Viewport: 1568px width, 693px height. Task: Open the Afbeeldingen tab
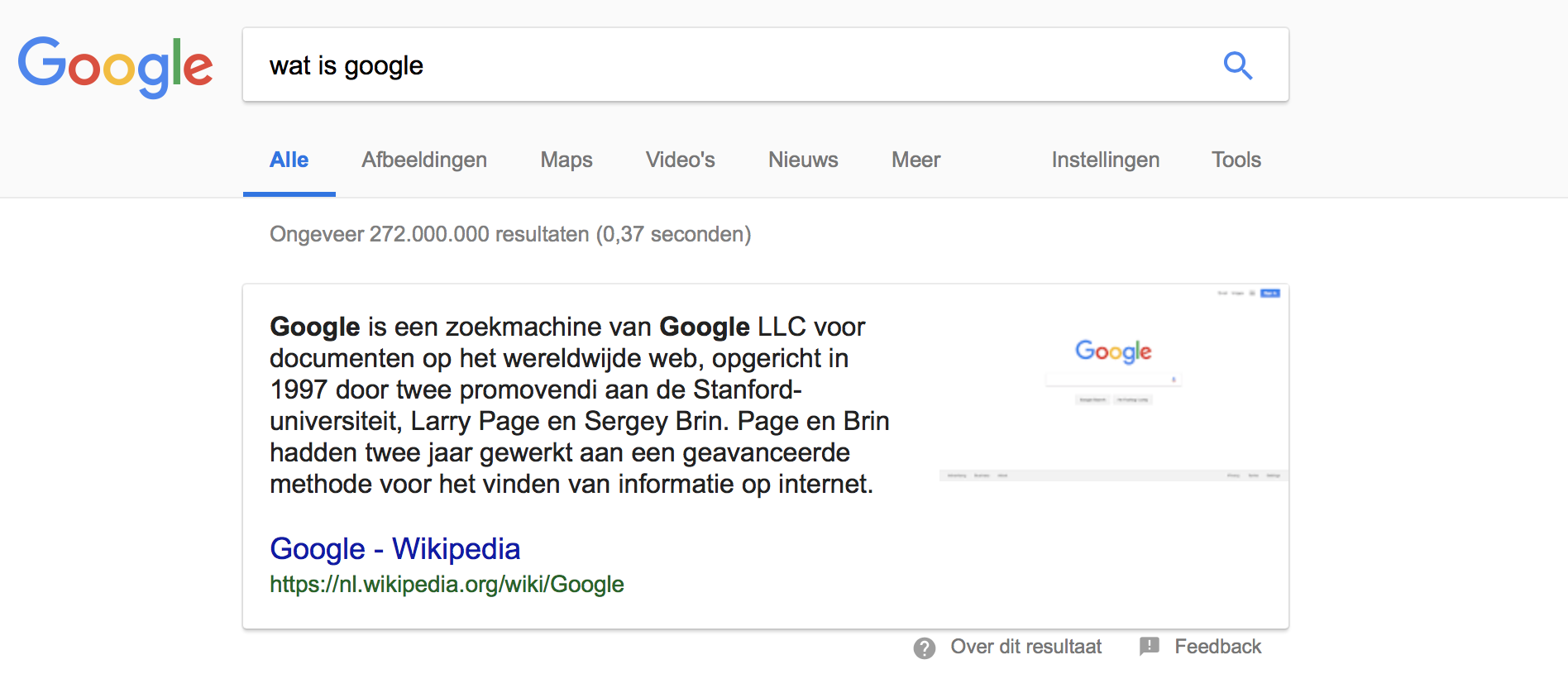click(x=424, y=160)
